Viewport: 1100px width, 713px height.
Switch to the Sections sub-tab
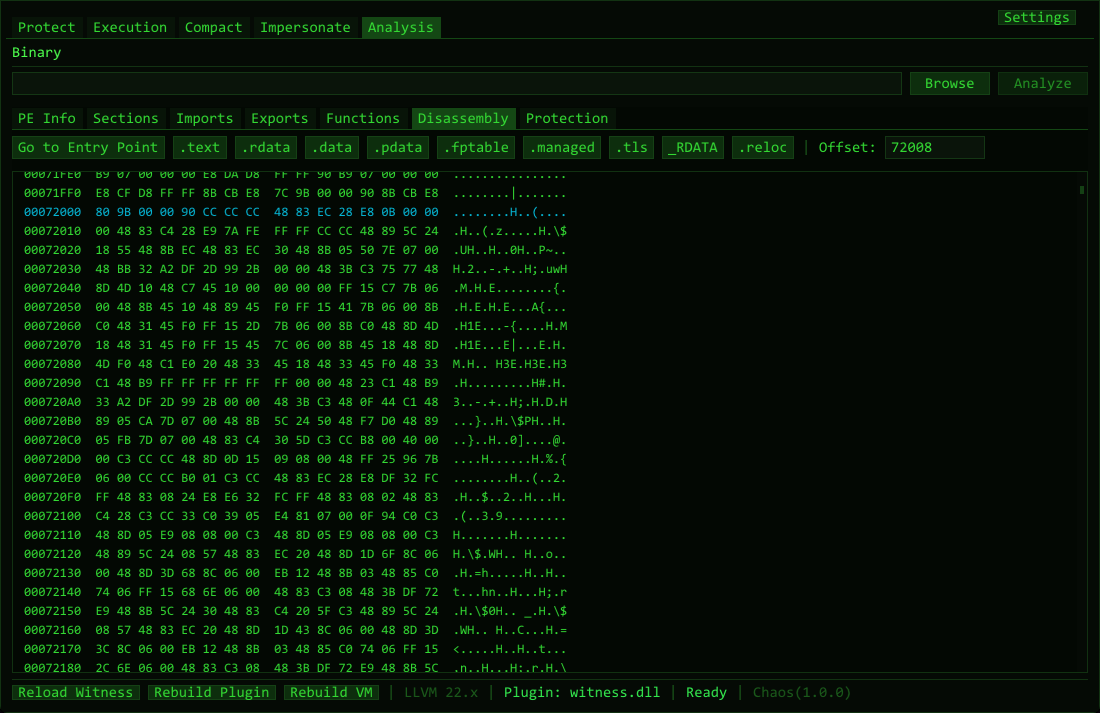(126, 119)
